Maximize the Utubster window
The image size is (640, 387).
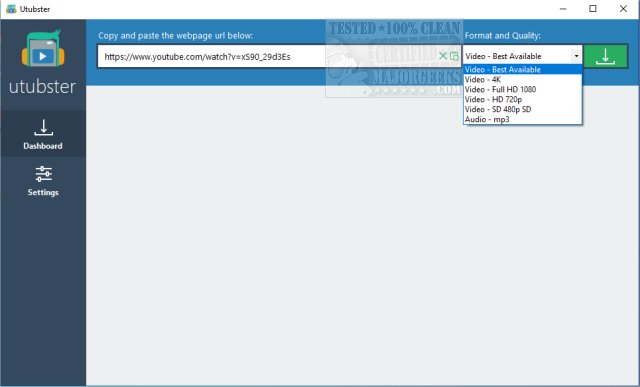pos(593,9)
